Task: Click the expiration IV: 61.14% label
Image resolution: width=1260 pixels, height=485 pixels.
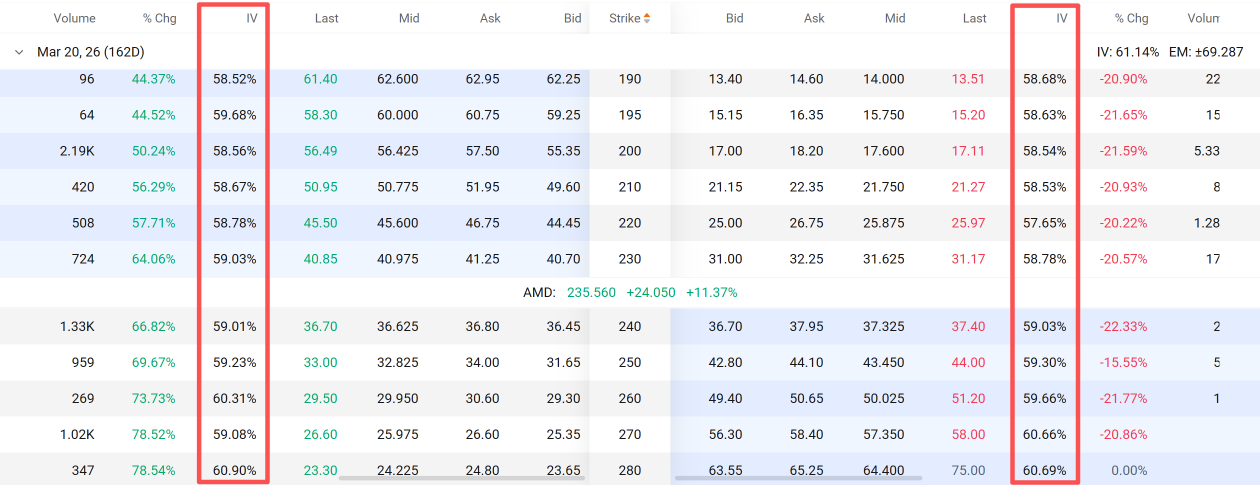Action: tap(1128, 52)
